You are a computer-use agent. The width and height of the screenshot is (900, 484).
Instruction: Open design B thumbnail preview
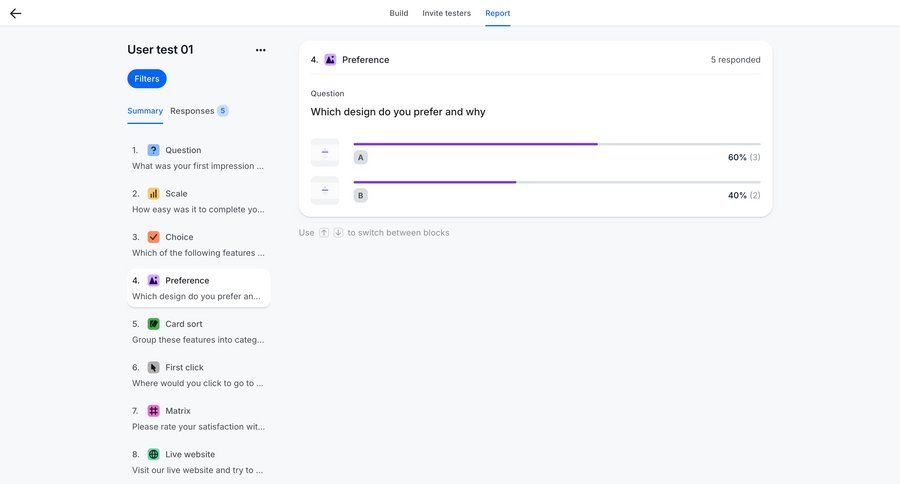point(325,191)
